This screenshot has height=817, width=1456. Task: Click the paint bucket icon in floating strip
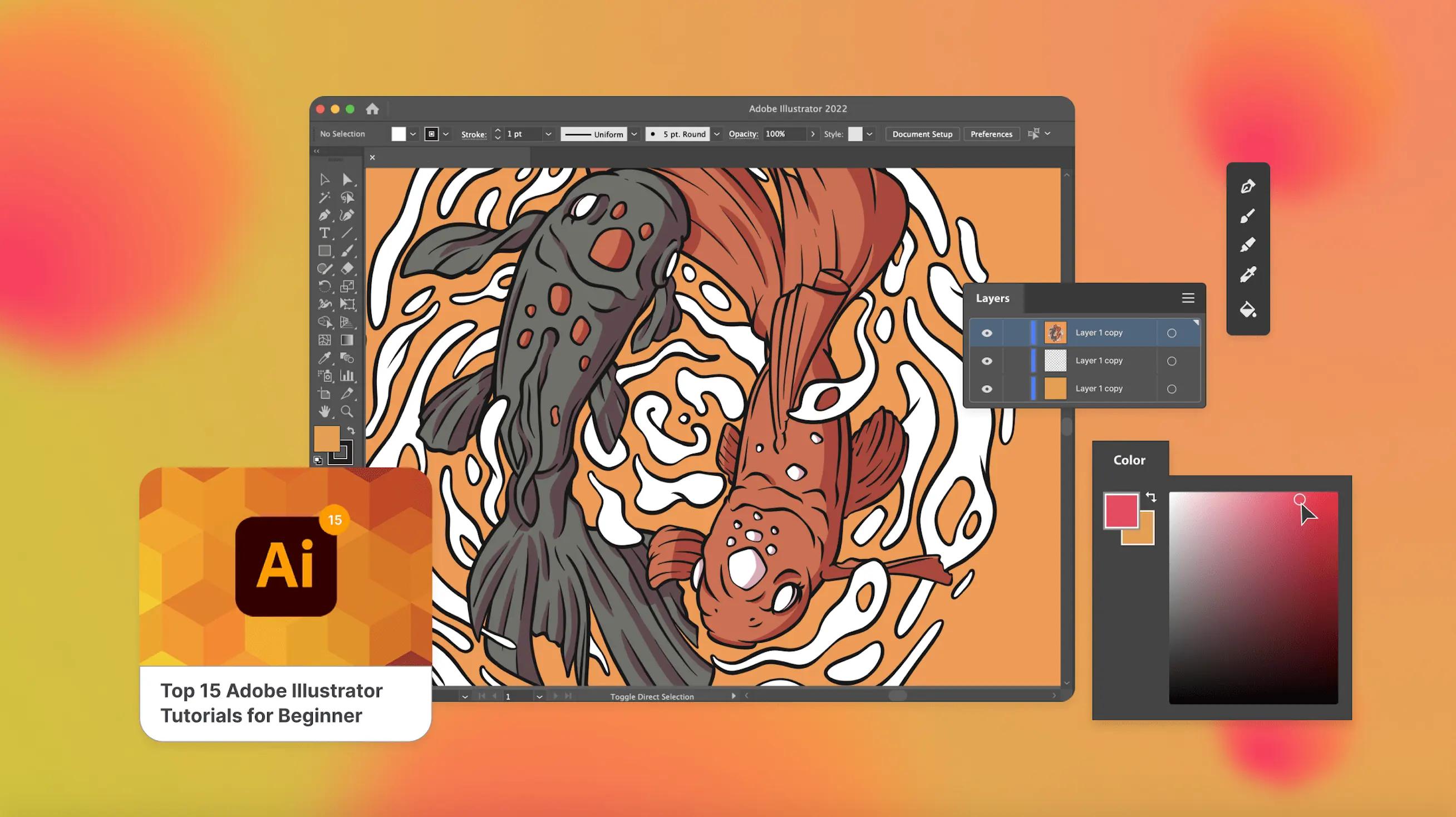(x=1247, y=309)
